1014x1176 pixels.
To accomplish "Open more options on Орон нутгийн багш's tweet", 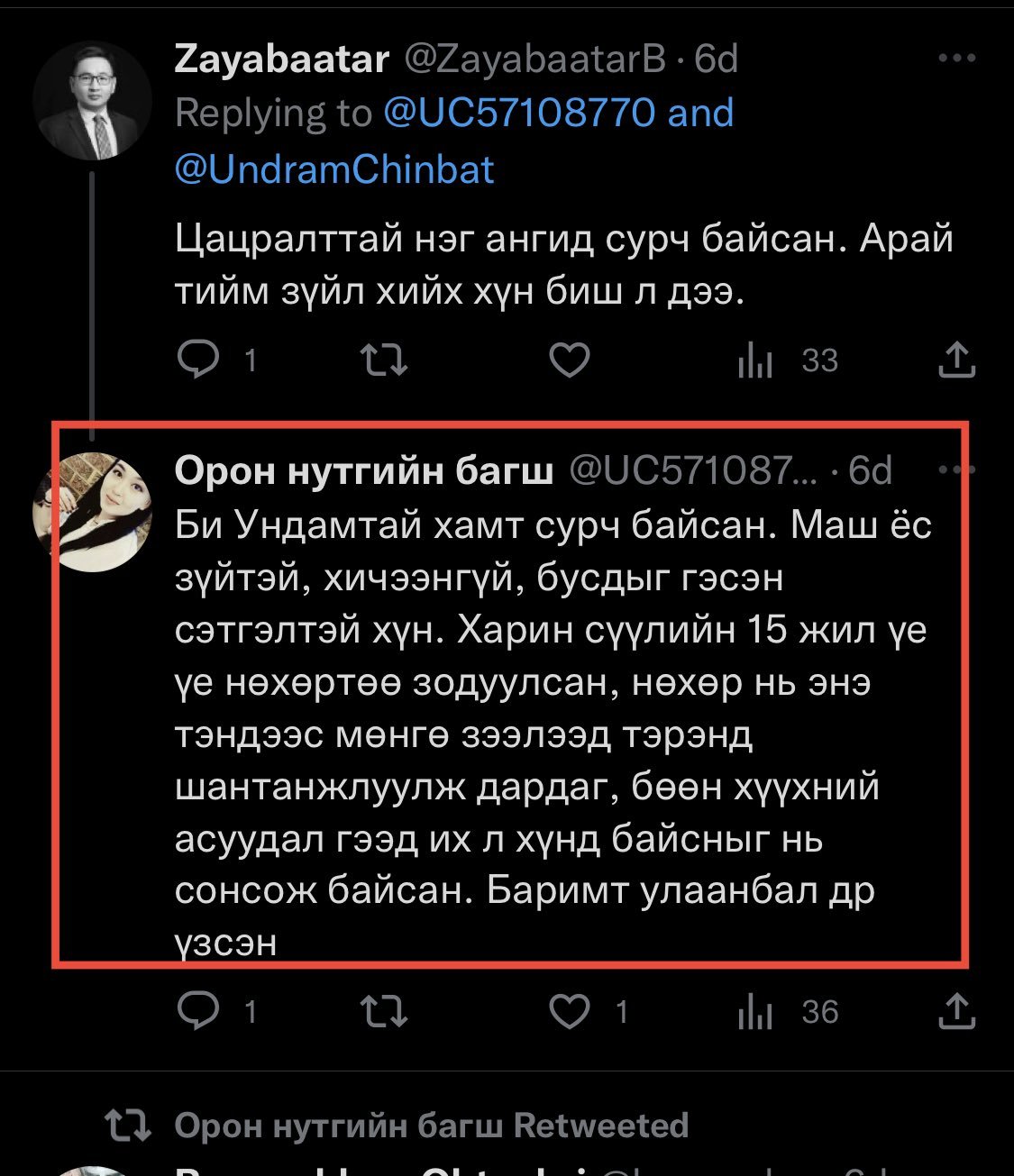I will pyautogui.click(x=956, y=469).
